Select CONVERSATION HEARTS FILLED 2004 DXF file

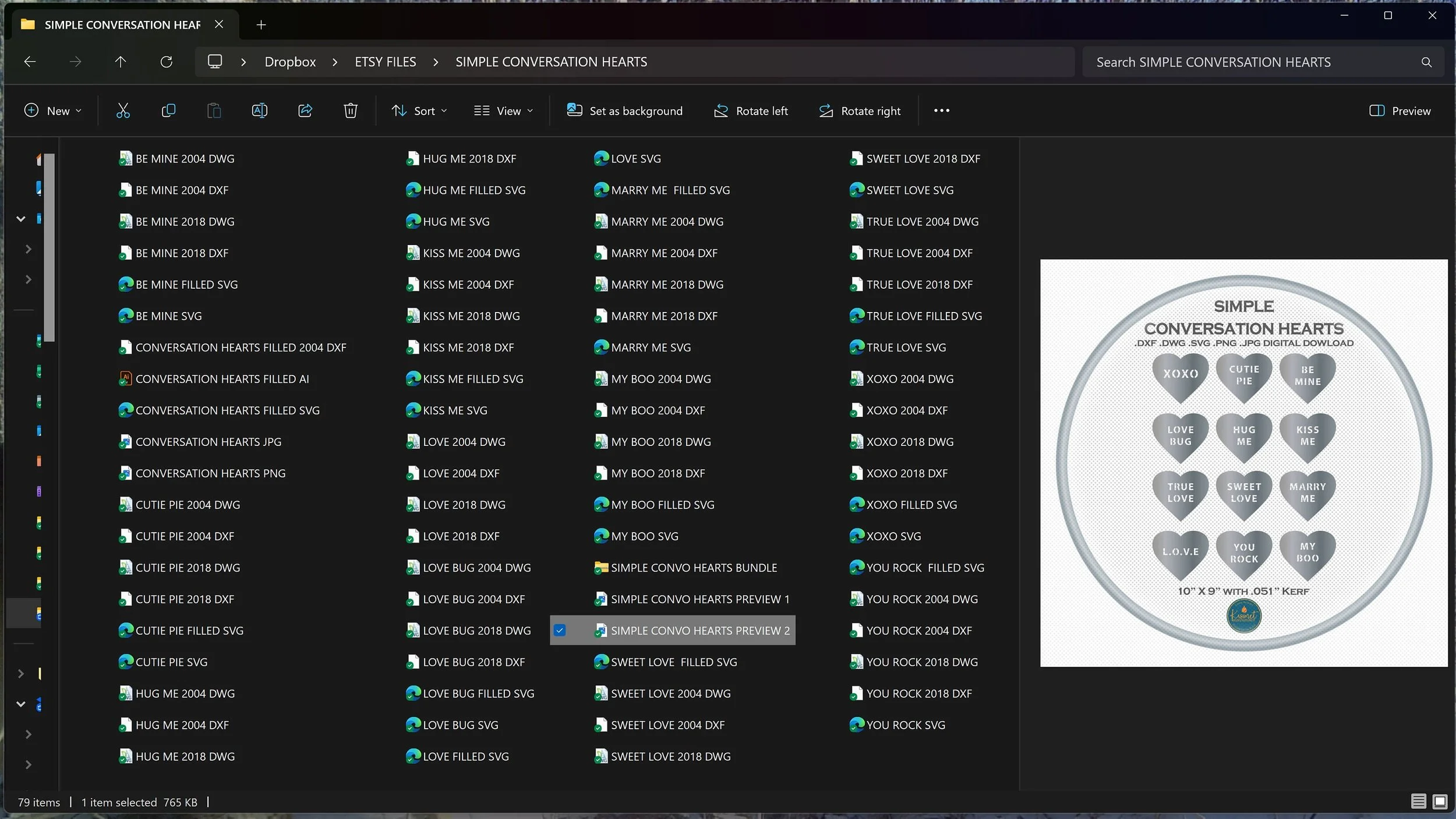coord(232,348)
